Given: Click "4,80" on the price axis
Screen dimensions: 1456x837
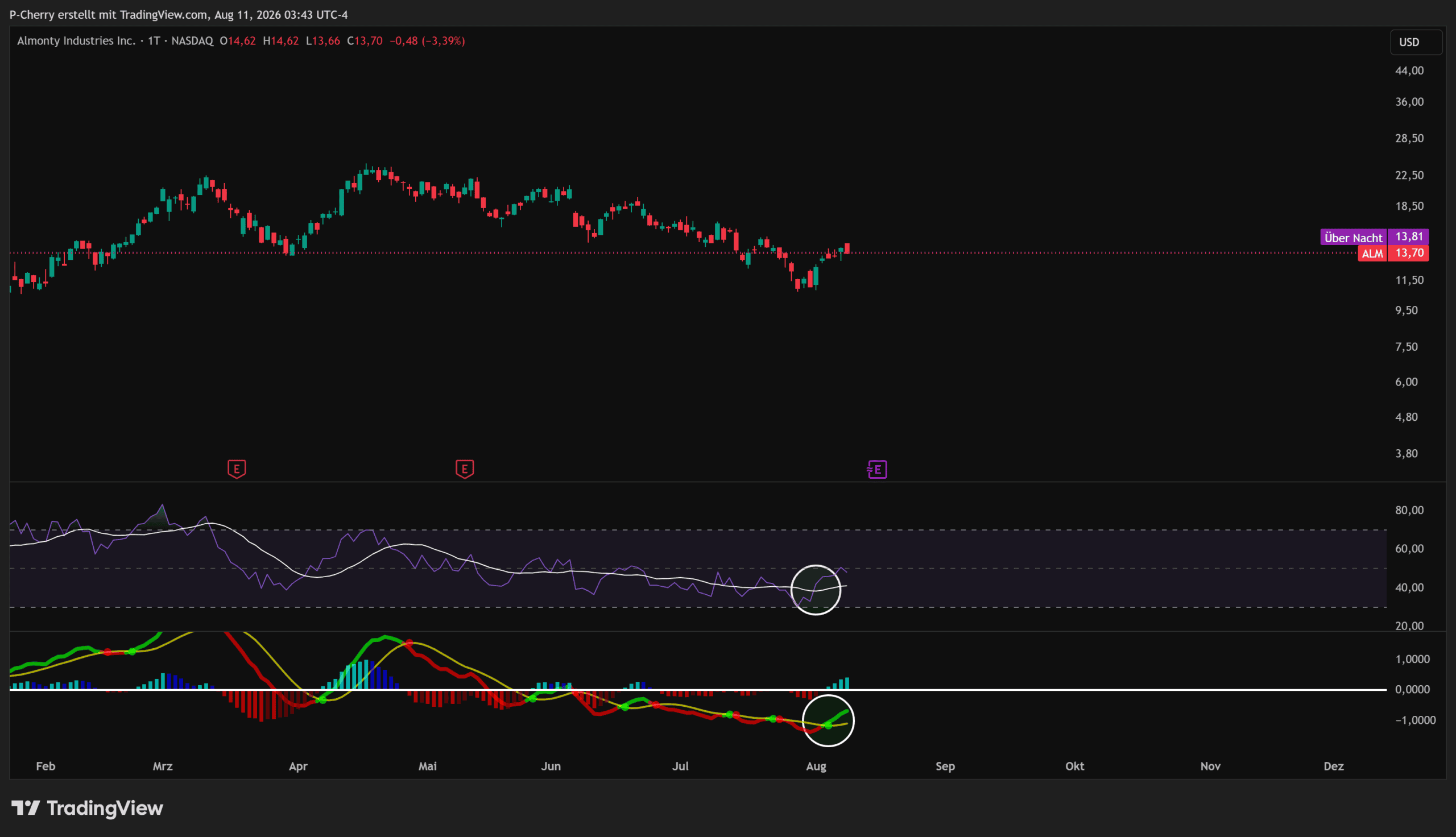Looking at the screenshot, I should (1407, 417).
